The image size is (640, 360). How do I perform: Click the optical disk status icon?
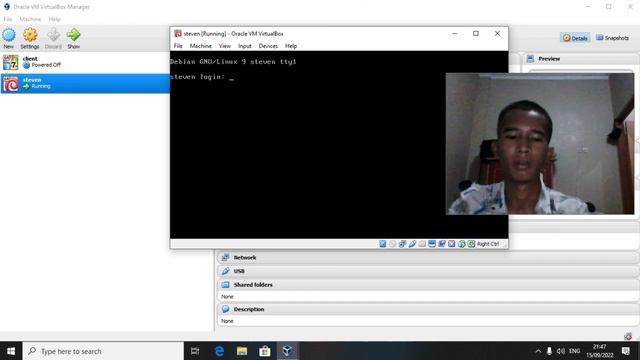tap(392, 244)
